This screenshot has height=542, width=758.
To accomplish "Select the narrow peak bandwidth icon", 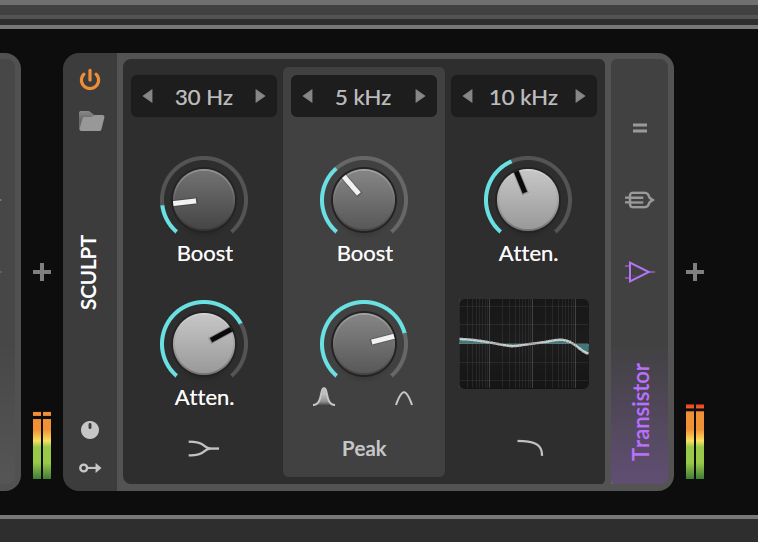I will 321,398.
